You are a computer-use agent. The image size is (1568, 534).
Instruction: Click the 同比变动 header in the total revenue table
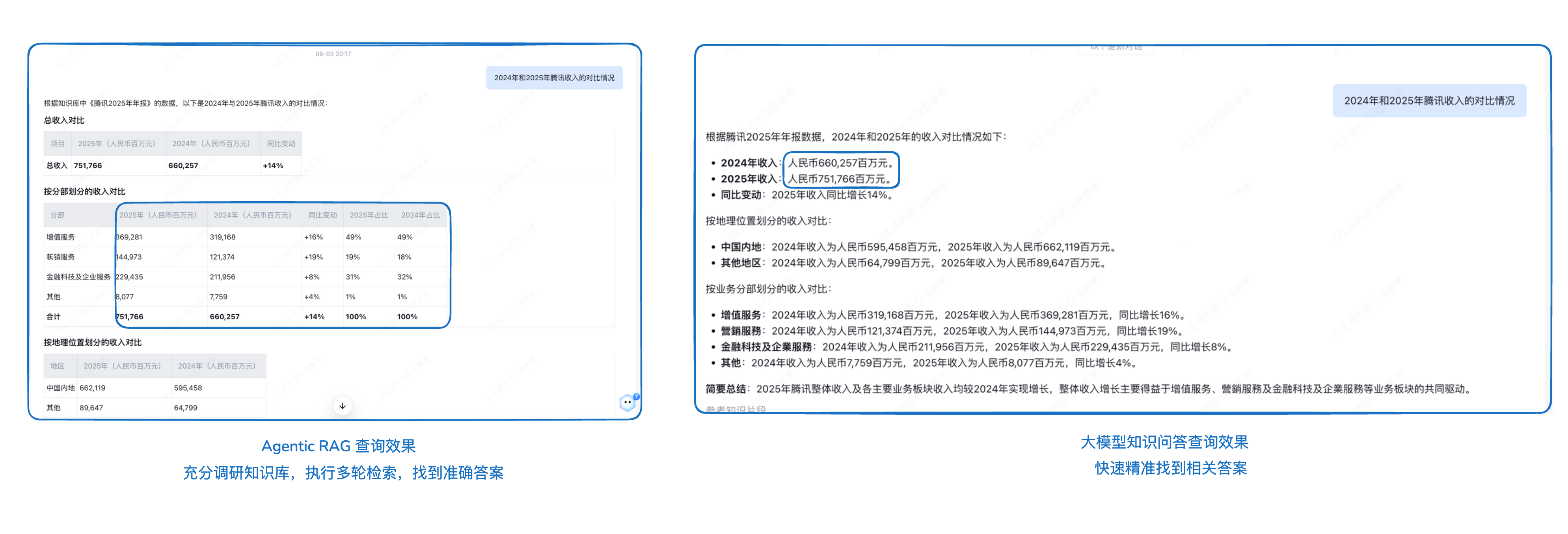click(x=281, y=143)
